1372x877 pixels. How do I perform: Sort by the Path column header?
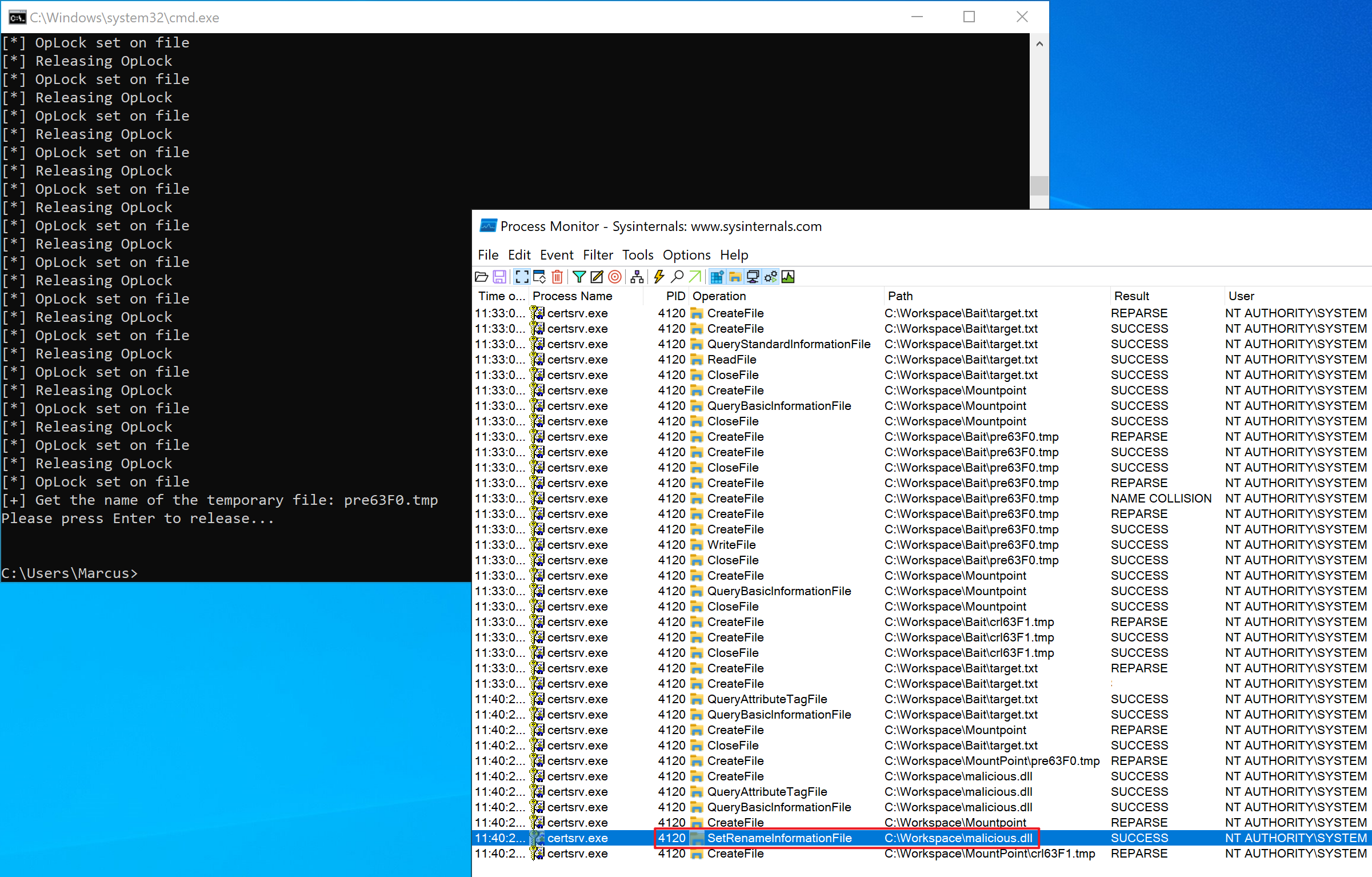pos(997,296)
